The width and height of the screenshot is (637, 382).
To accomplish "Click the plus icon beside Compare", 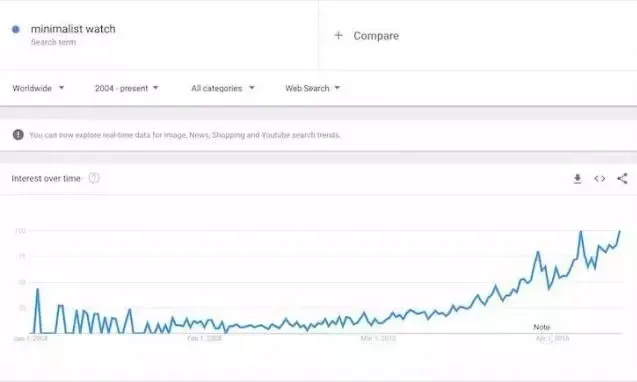I will pyautogui.click(x=338, y=35).
